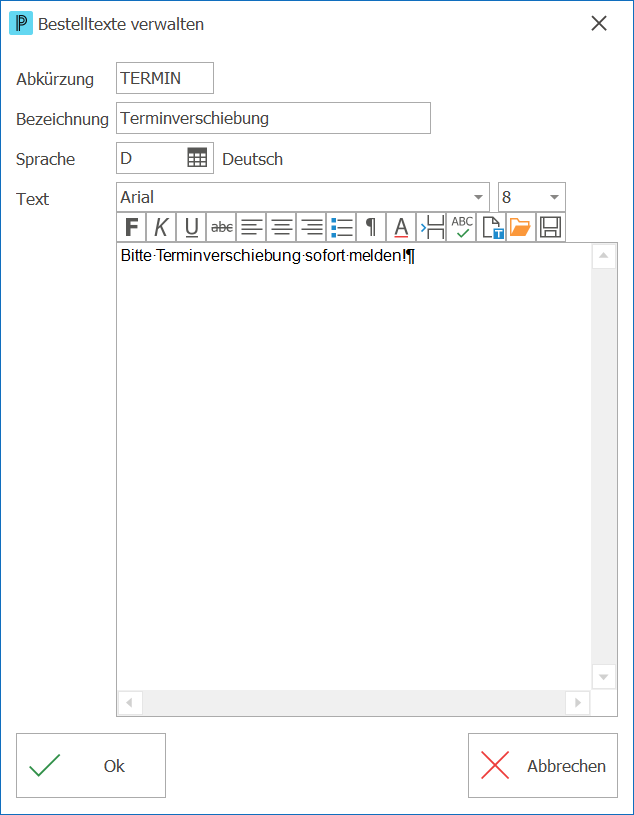This screenshot has width=634, height=815.
Task: Click the Bestelltexte app logo icon
Action: click(x=21, y=24)
